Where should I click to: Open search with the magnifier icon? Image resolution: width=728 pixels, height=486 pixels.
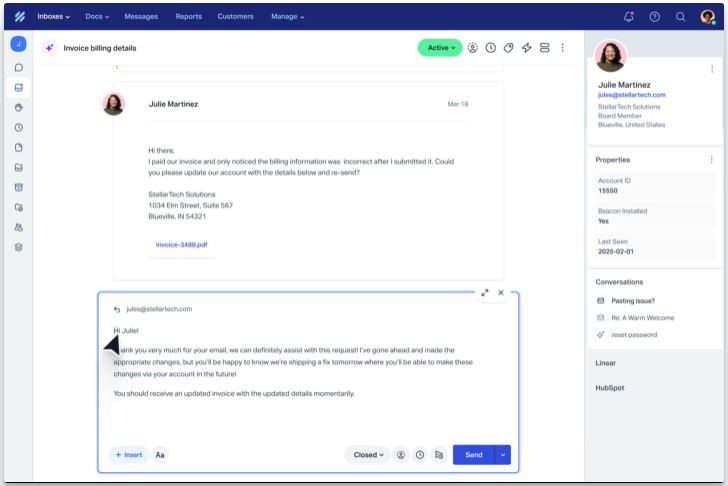click(681, 16)
